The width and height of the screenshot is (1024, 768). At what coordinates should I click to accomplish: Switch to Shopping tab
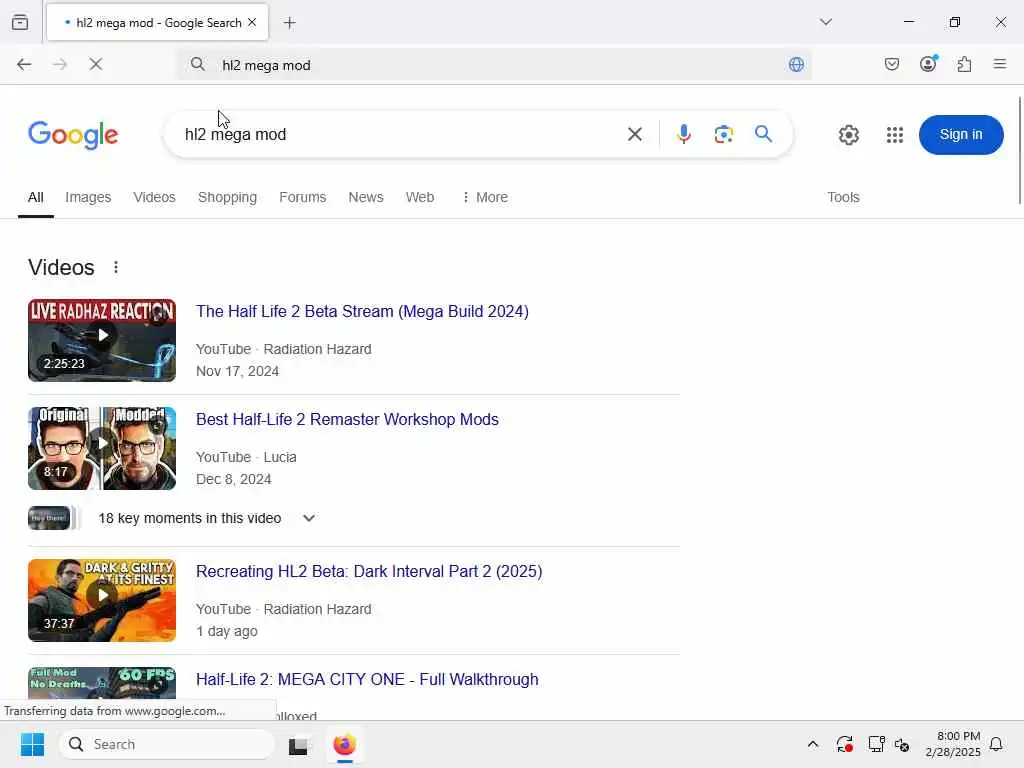227,197
